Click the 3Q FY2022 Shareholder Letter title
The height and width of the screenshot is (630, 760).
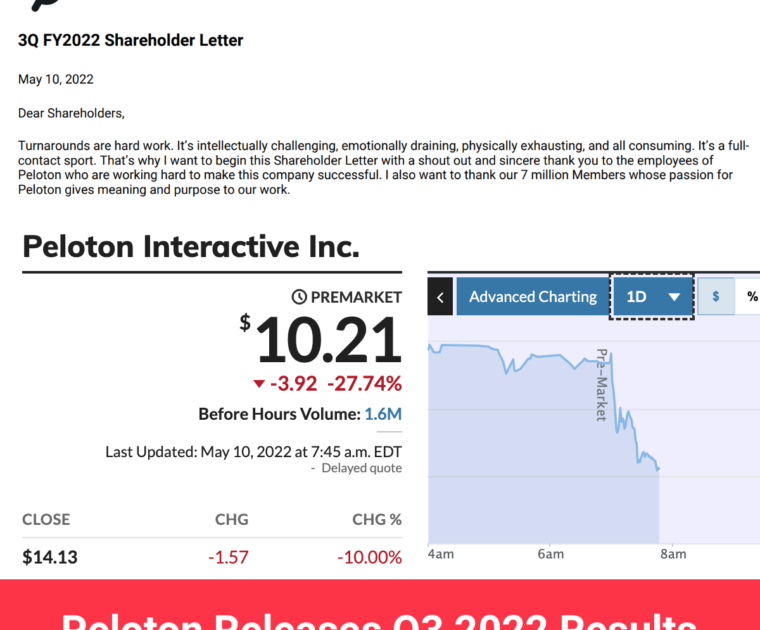(x=131, y=41)
